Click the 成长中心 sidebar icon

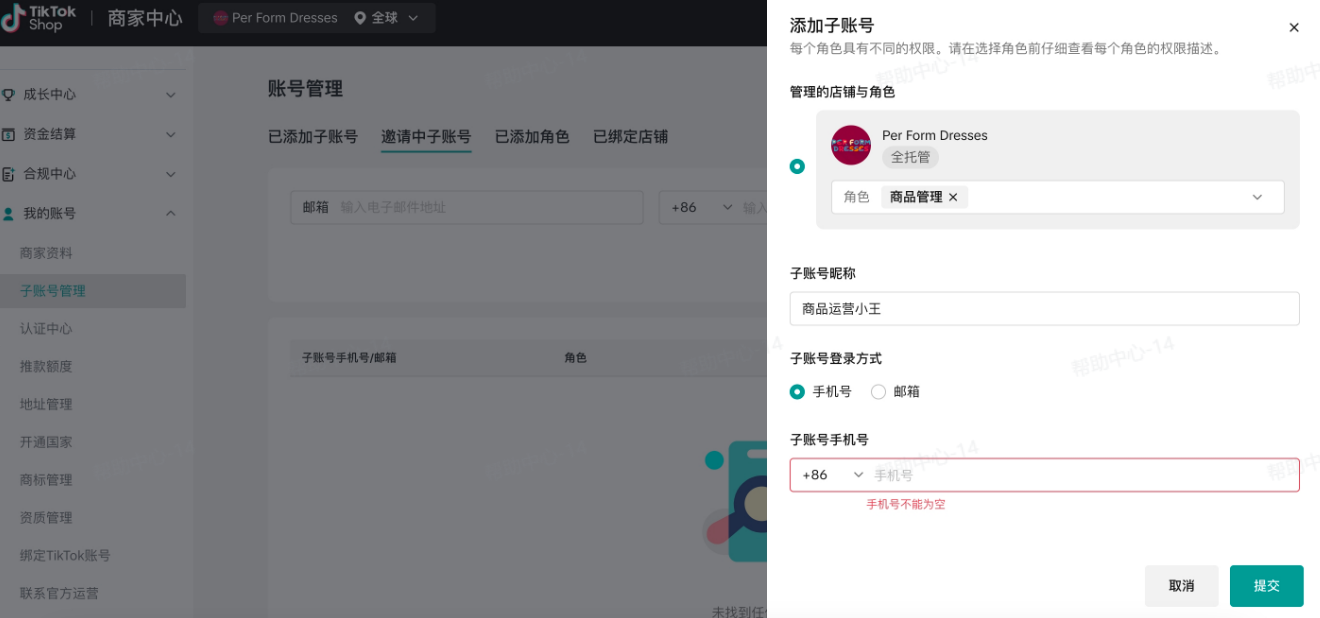click(10, 94)
